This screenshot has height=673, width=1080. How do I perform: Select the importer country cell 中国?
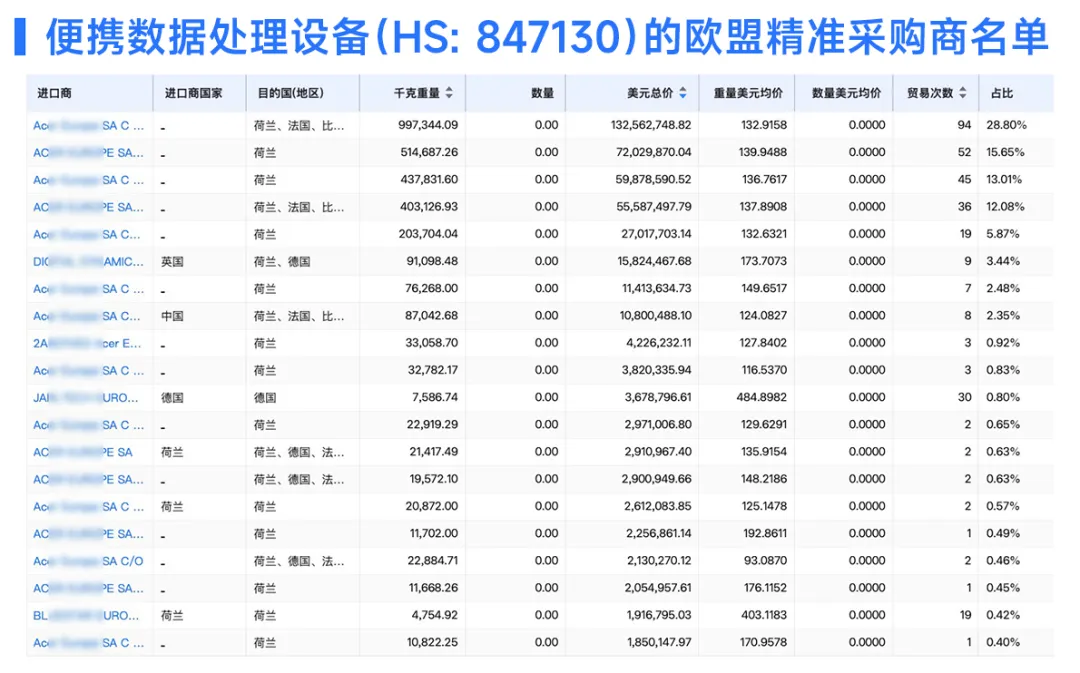point(172,316)
